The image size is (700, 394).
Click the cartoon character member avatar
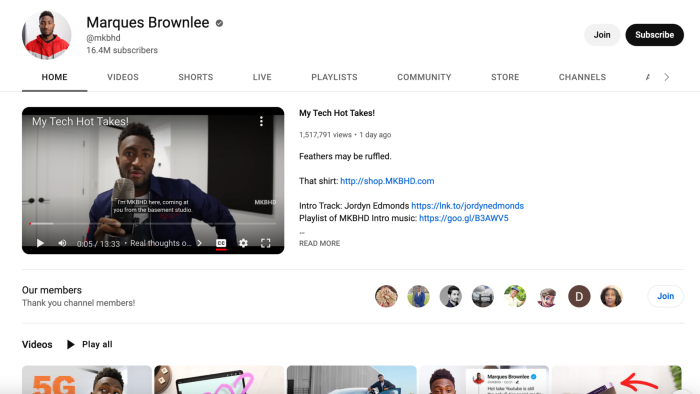coord(547,296)
